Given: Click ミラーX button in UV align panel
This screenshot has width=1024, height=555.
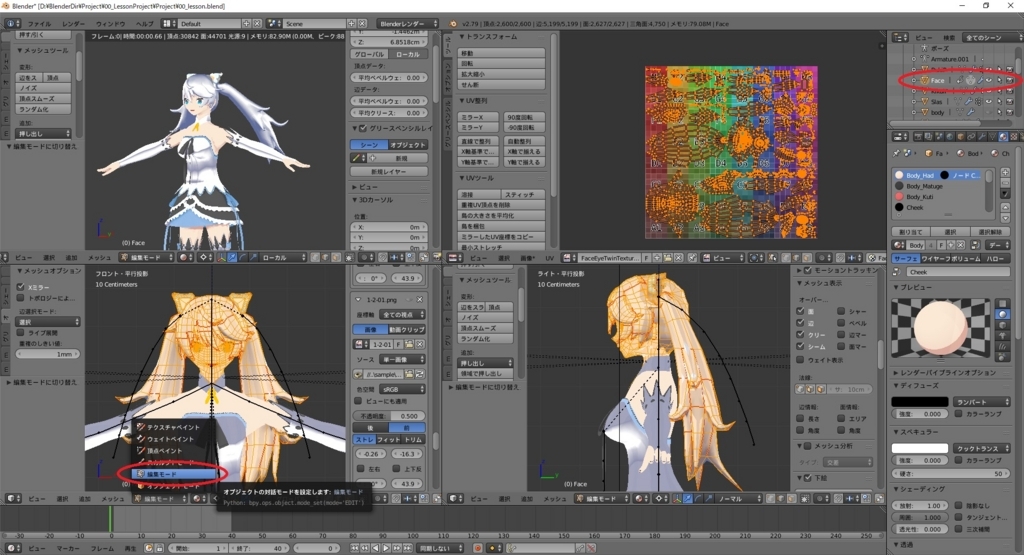Looking at the screenshot, I should [478, 118].
